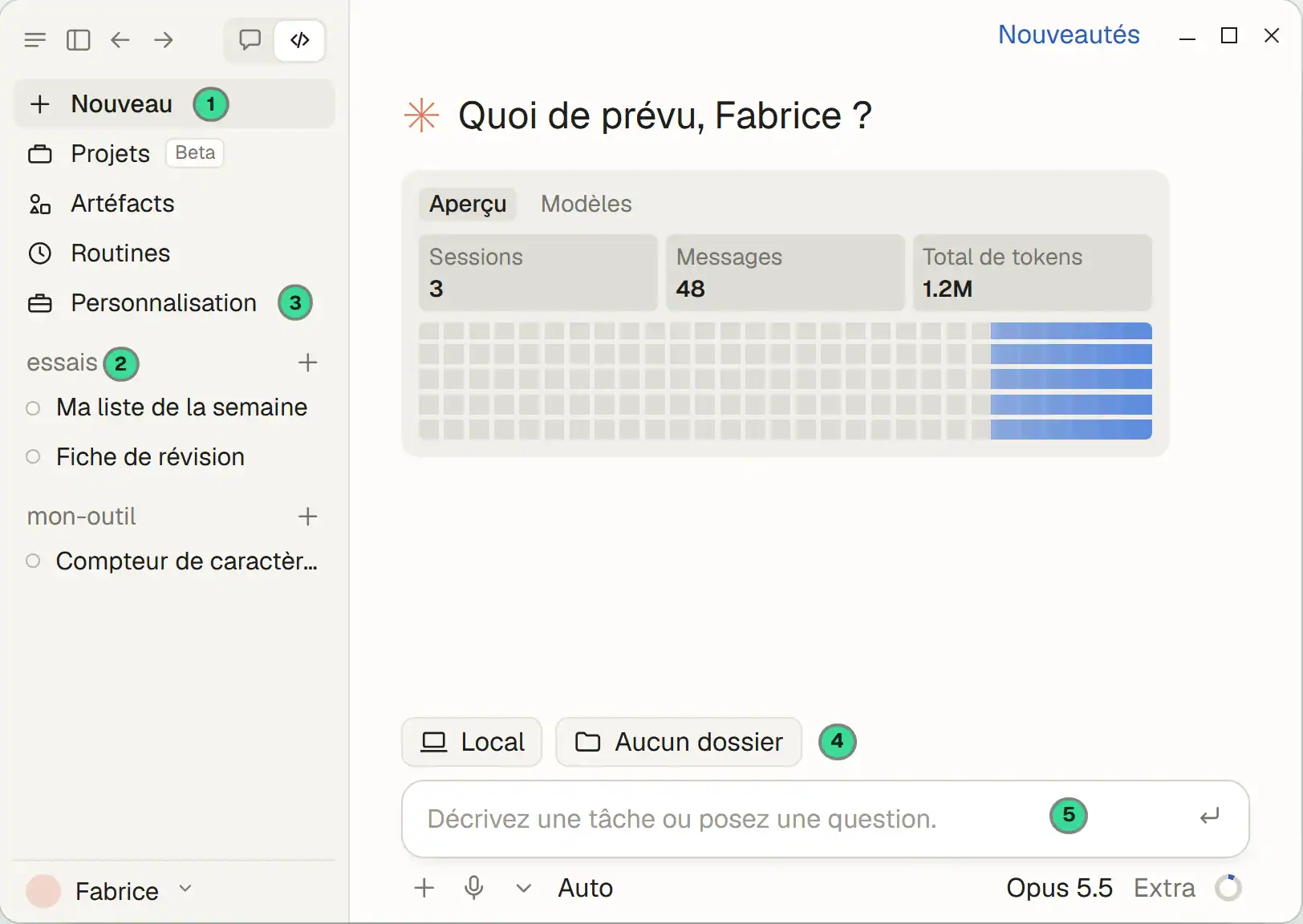This screenshot has height=924, width=1303.
Task: Expand the Auto mode dropdown chevron
Action: click(524, 888)
